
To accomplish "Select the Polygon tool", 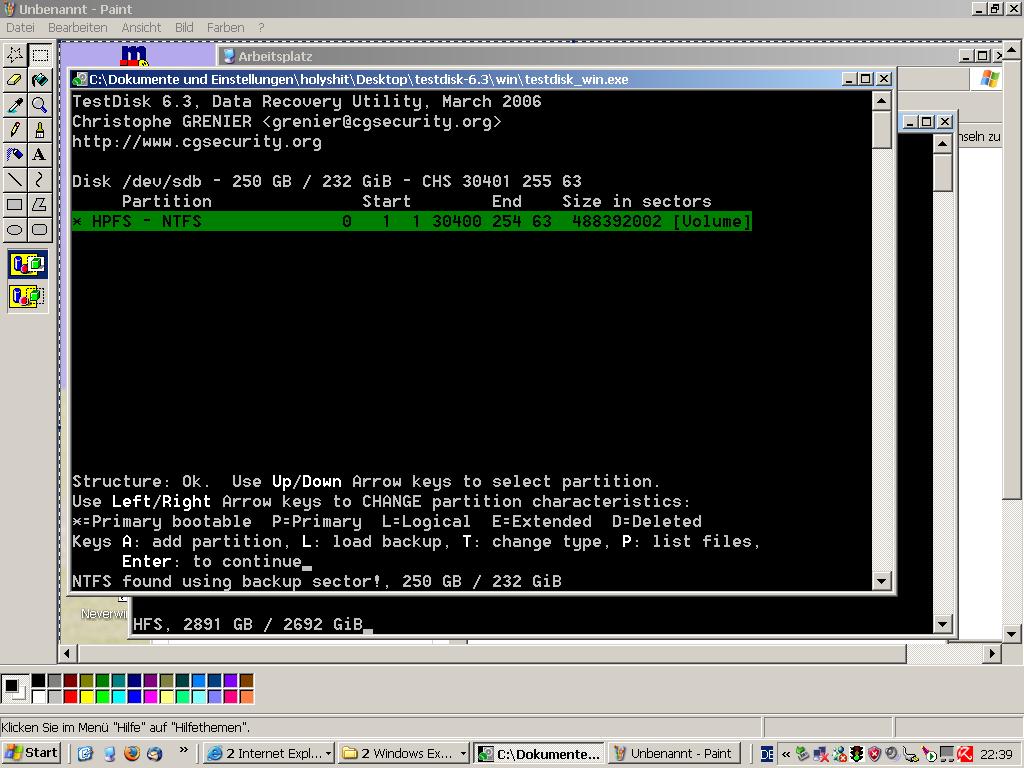I will (x=40, y=204).
